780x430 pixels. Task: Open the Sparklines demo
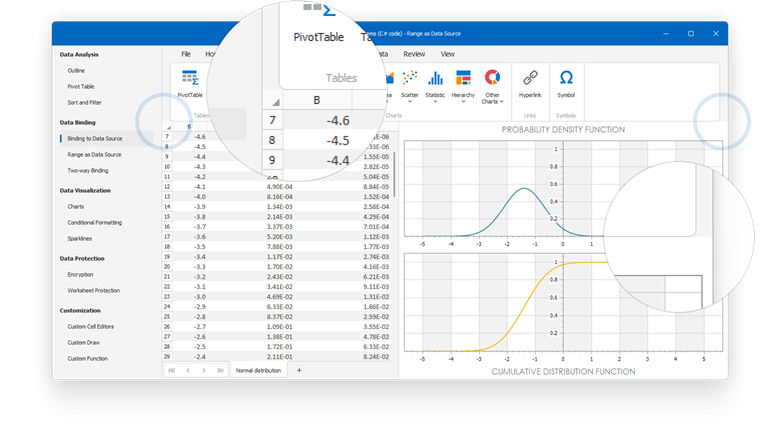80,238
